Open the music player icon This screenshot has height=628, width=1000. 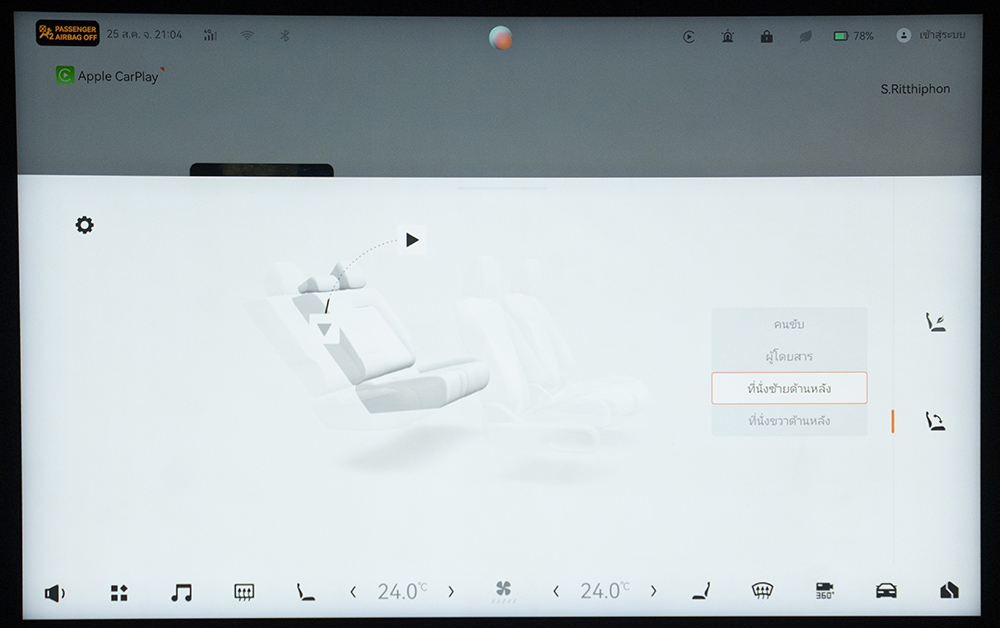pos(181,593)
